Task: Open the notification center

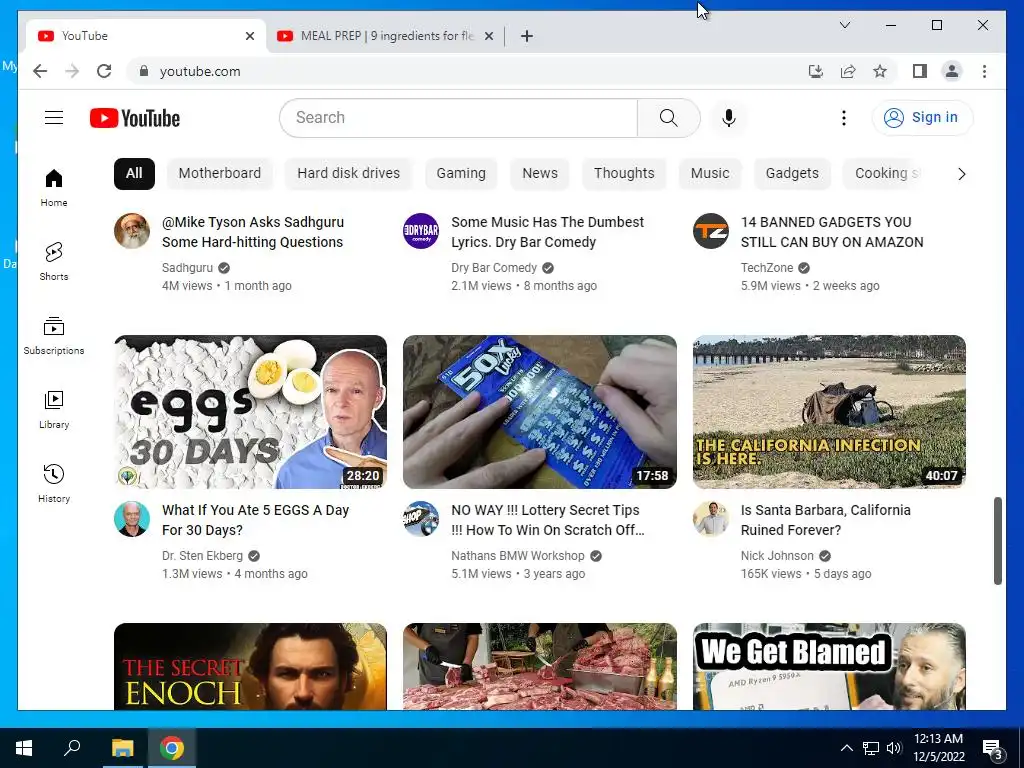Action: [x=992, y=748]
